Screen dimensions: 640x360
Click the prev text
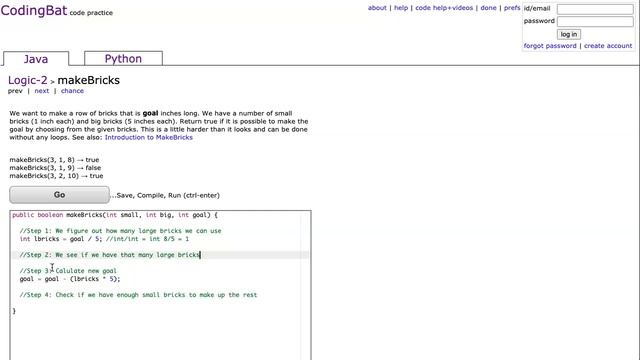[x=15, y=91]
